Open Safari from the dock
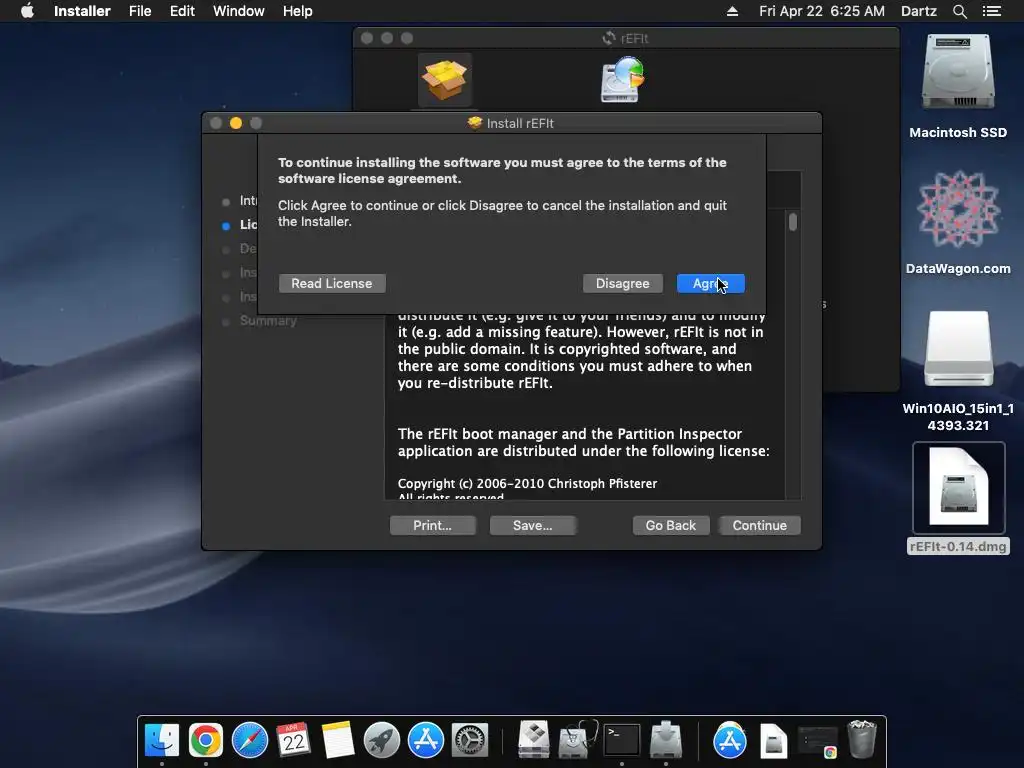 [x=249, y=741]
